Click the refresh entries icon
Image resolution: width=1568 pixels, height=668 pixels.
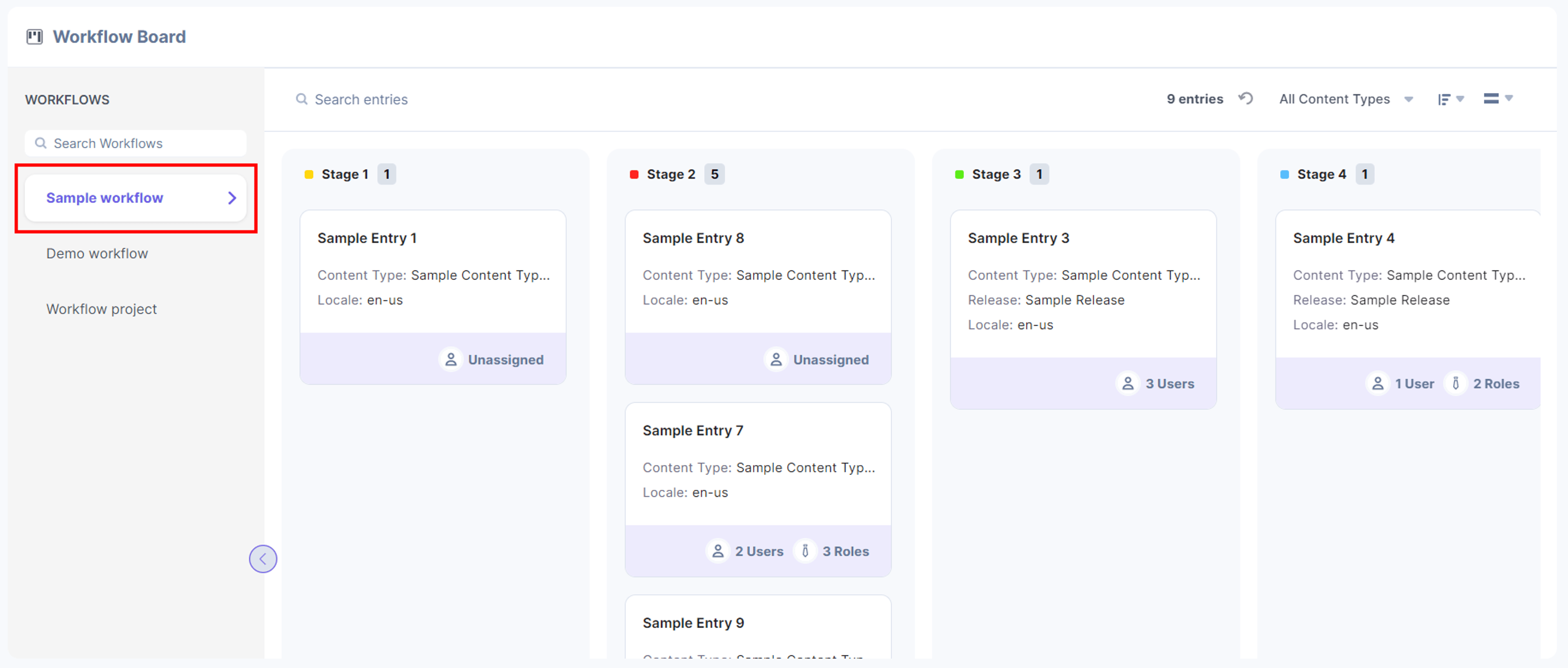coord(1245,99)
